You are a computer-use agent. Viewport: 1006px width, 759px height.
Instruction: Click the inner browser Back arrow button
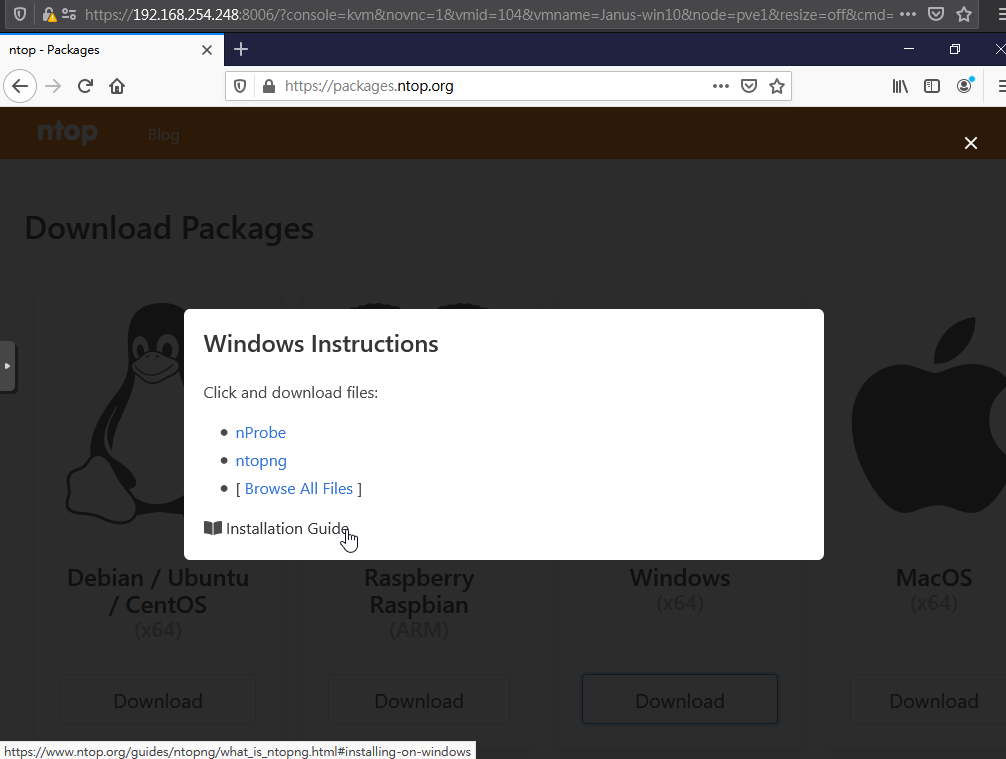pyautogui.click(x=21, y=86)
